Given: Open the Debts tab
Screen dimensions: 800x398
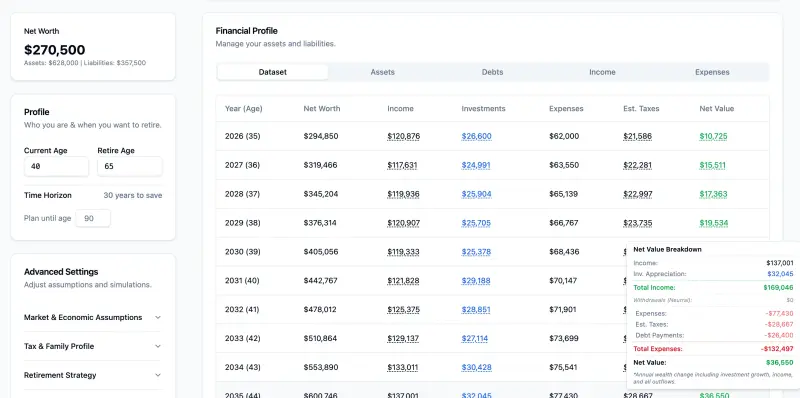Looking at the screenshot, I should 492,72.
